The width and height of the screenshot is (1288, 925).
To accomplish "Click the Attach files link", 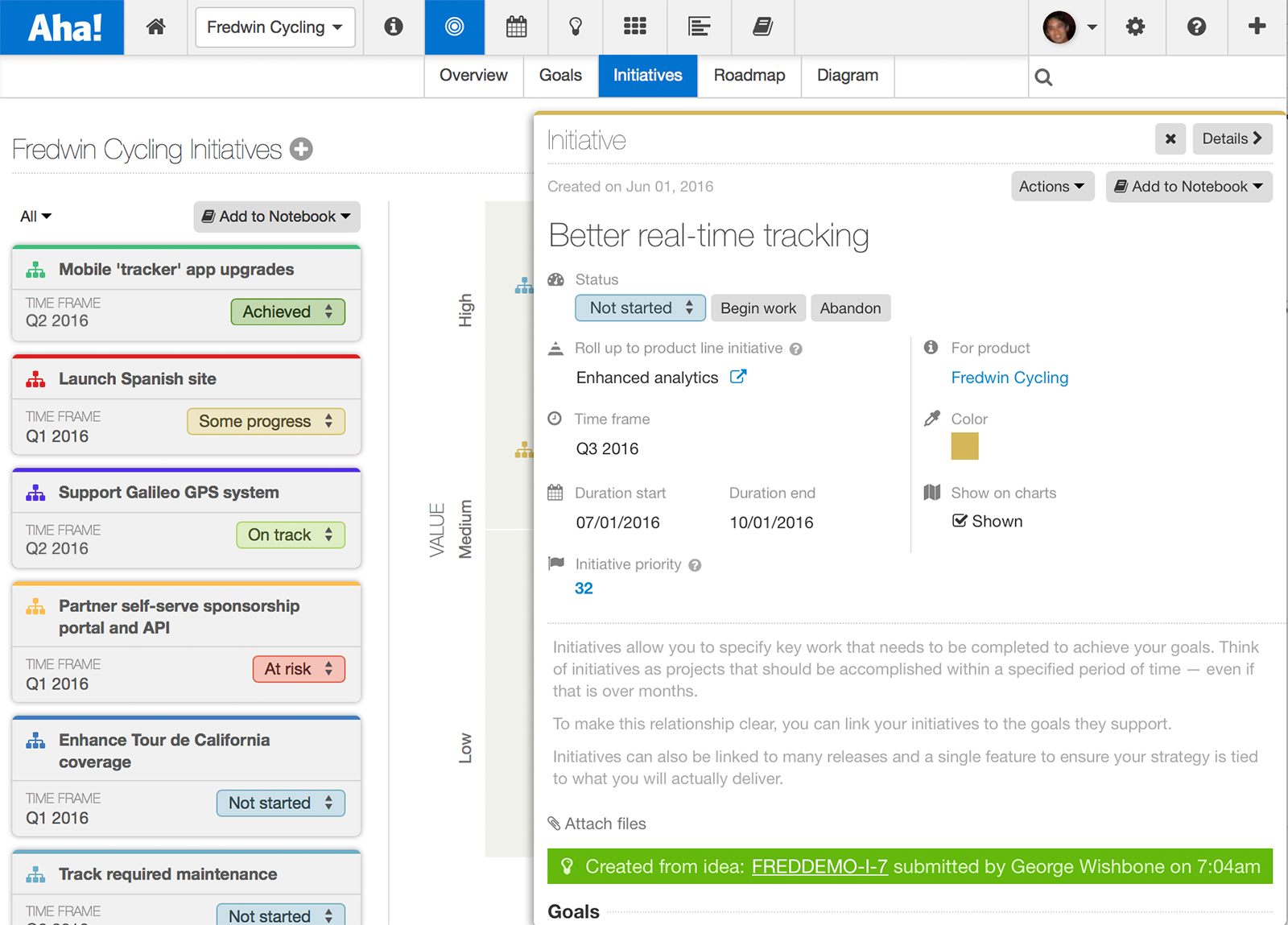I will [x=605, y=824].
